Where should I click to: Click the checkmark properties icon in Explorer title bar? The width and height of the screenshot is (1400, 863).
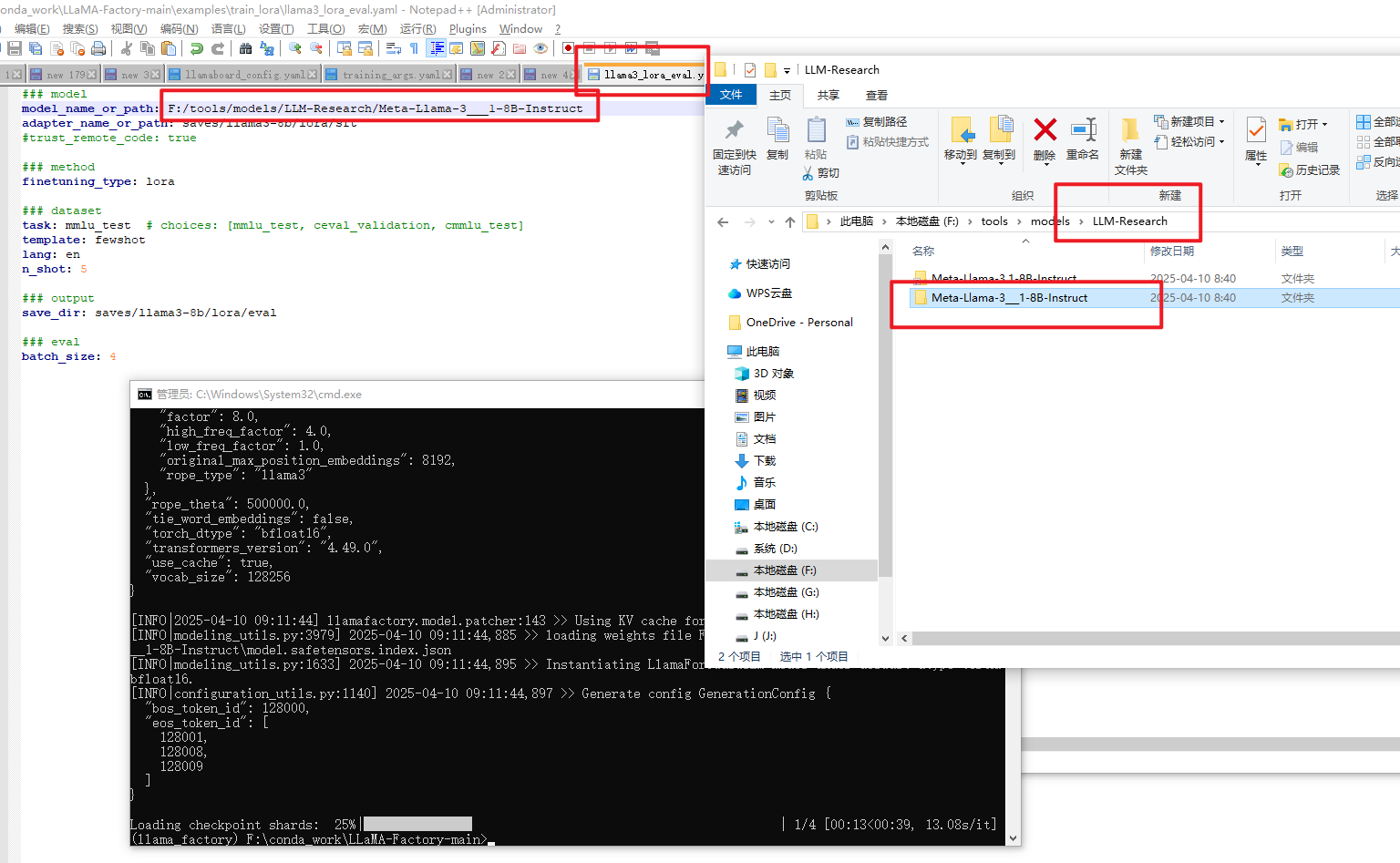[x=750, y=69]
